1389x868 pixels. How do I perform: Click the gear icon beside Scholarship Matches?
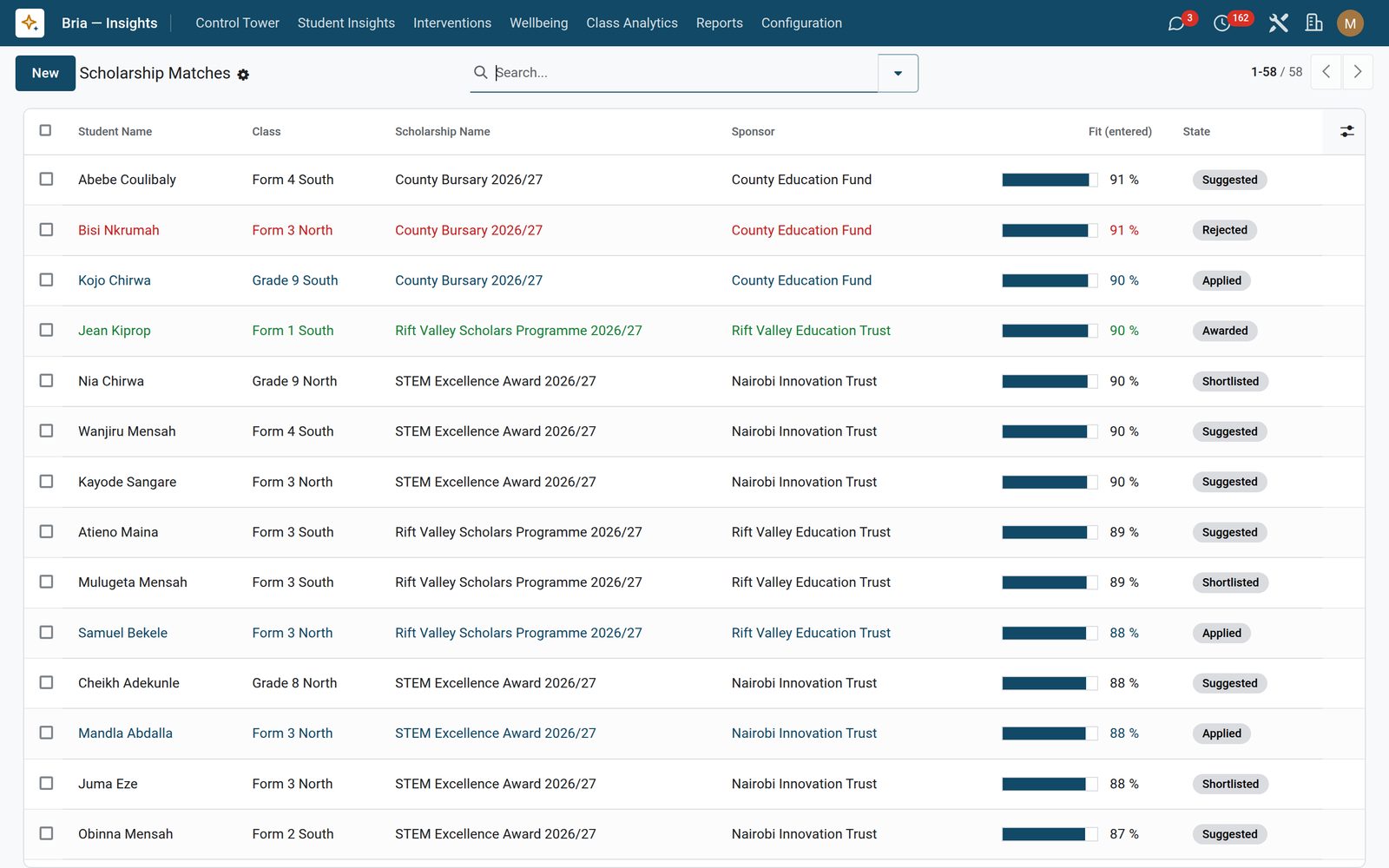coord(243,75)
